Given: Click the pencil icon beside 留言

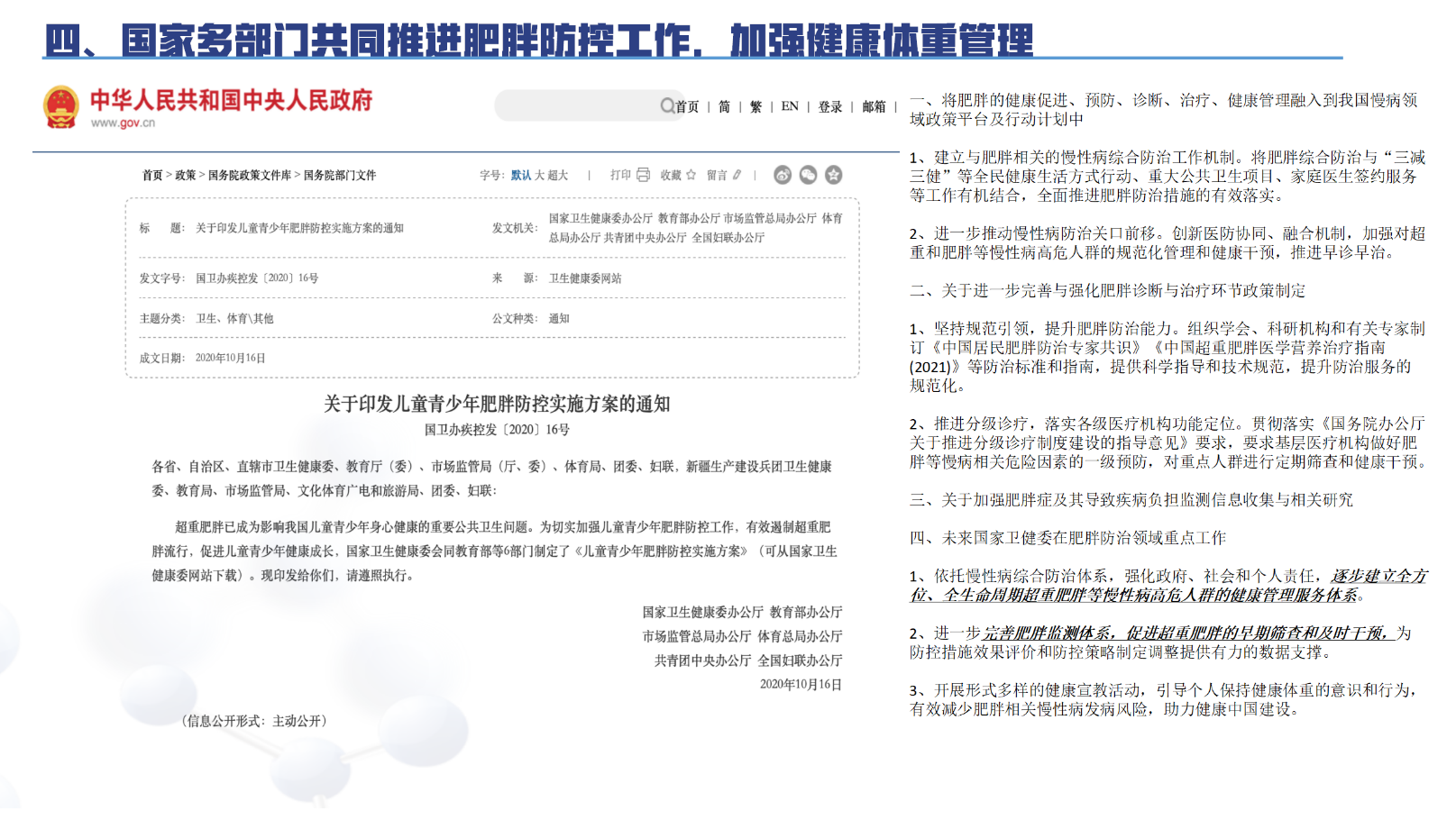Looking at the screenshot, I should click(x=737, y=175).
